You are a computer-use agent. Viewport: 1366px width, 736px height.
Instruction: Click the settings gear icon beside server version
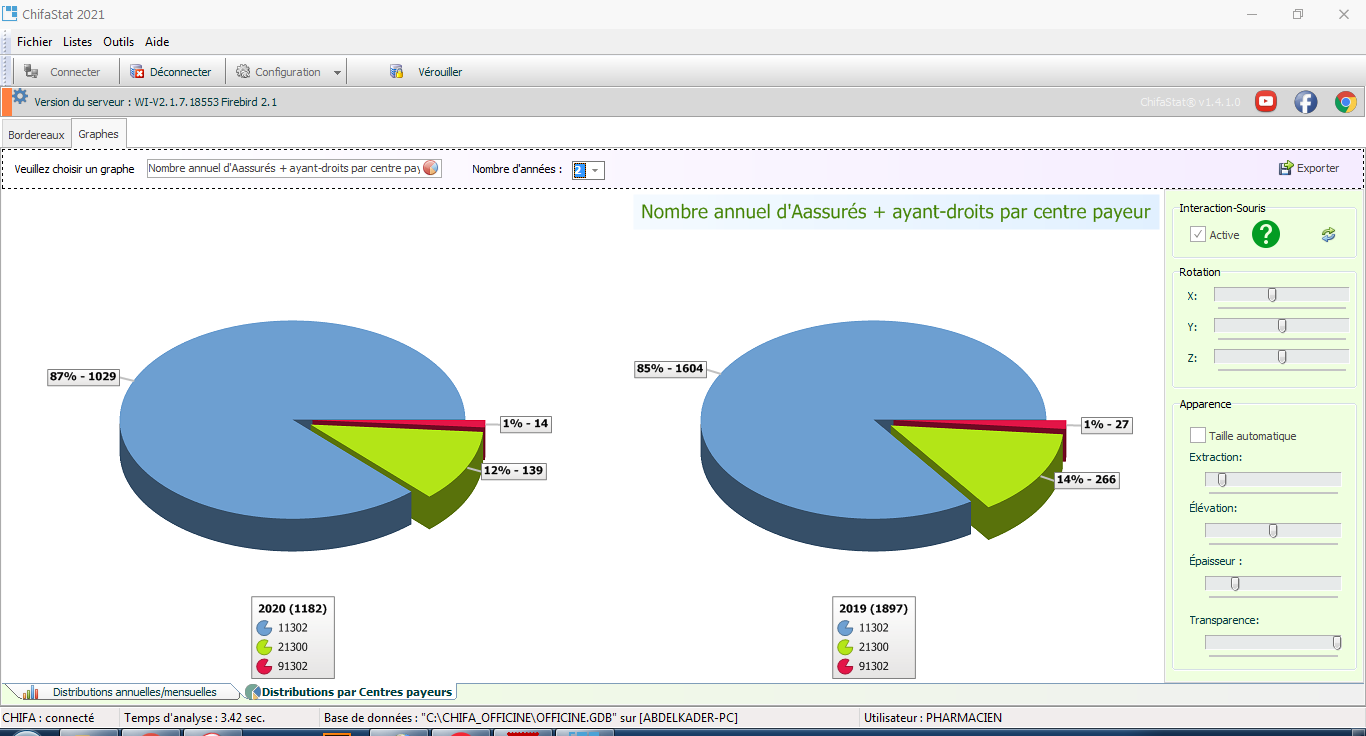[20, 97]
